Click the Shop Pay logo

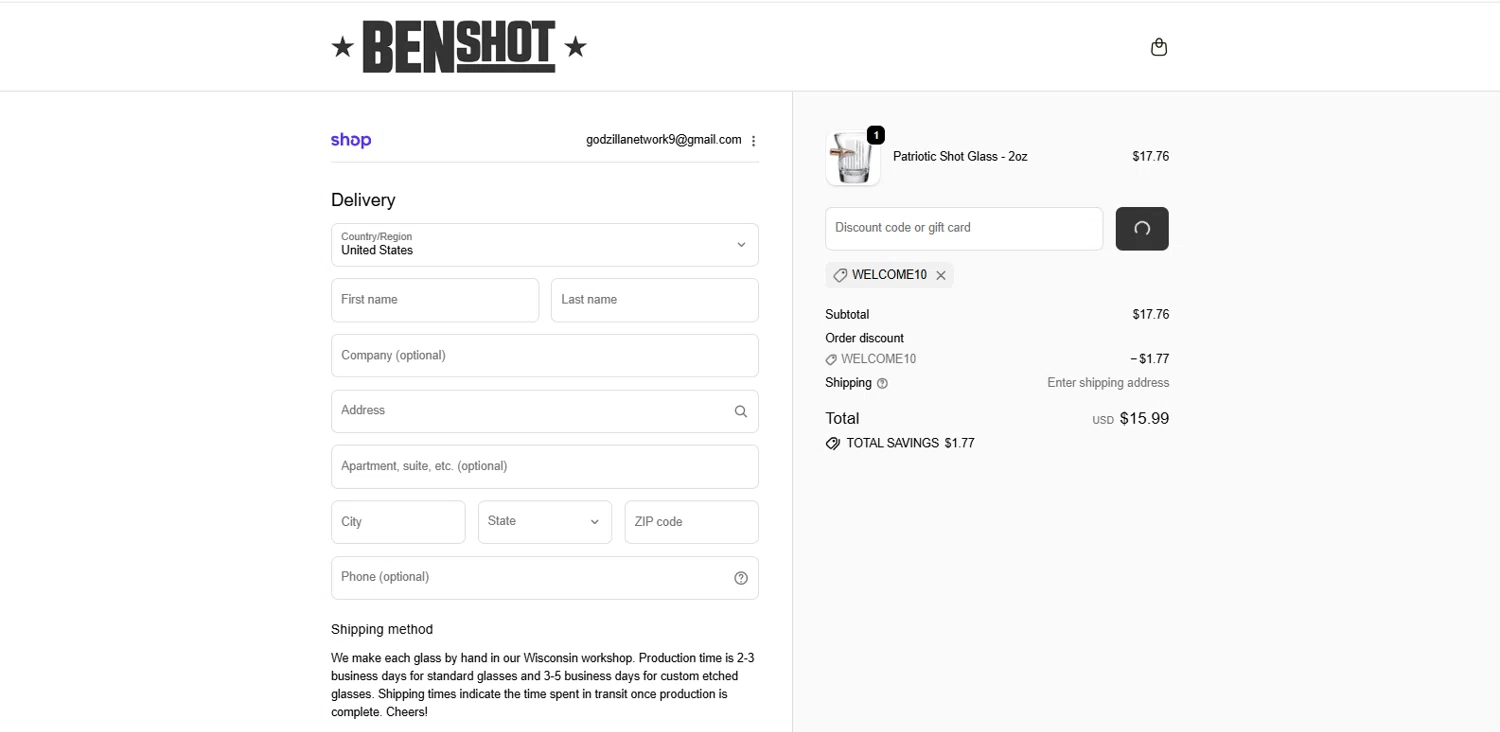point(351,140)
